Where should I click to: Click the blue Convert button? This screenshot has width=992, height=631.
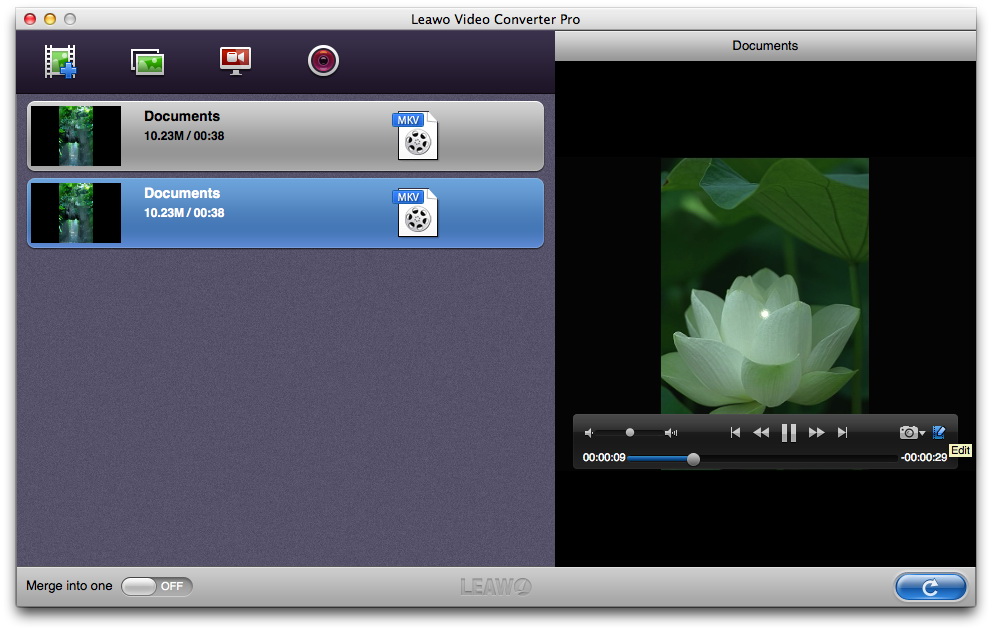pyautogui.click(x=931, y=587)
